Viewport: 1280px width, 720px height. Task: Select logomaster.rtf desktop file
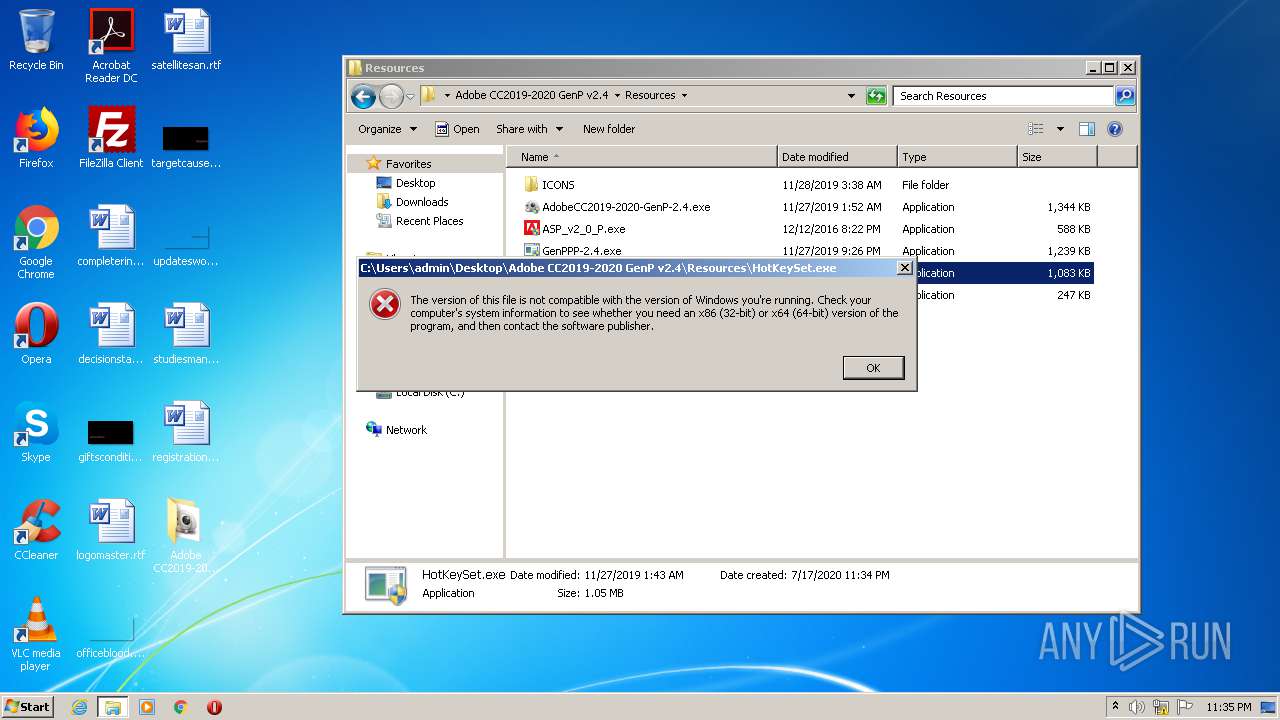pyautogui.click(x=111, y=530)
